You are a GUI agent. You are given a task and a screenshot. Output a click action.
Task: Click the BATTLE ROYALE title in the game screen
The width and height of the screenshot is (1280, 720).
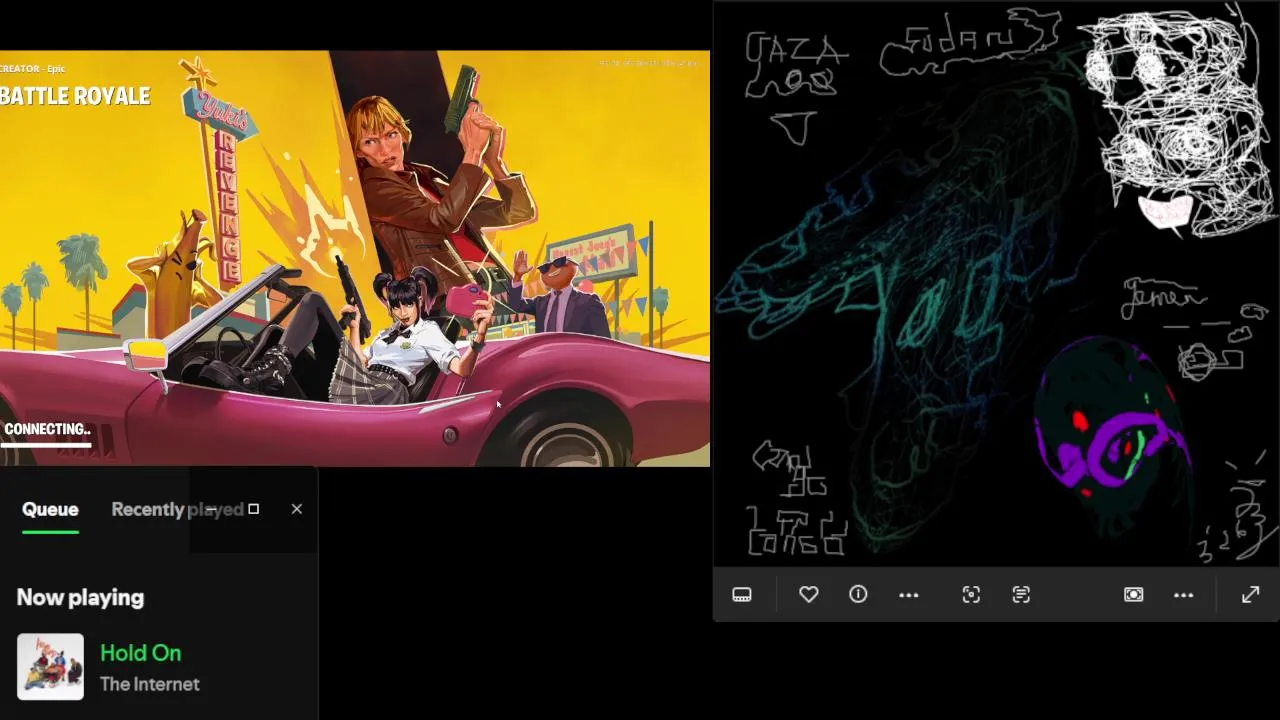tap(75, 96)
